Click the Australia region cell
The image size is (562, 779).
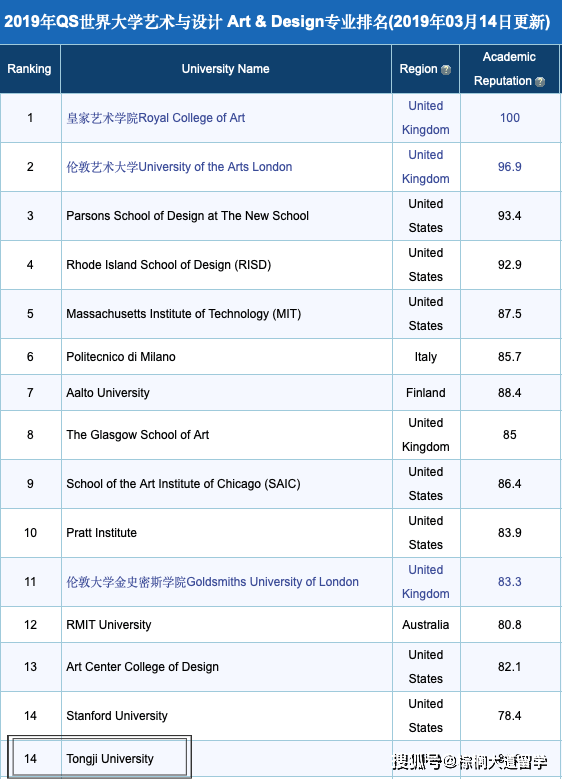425,624
